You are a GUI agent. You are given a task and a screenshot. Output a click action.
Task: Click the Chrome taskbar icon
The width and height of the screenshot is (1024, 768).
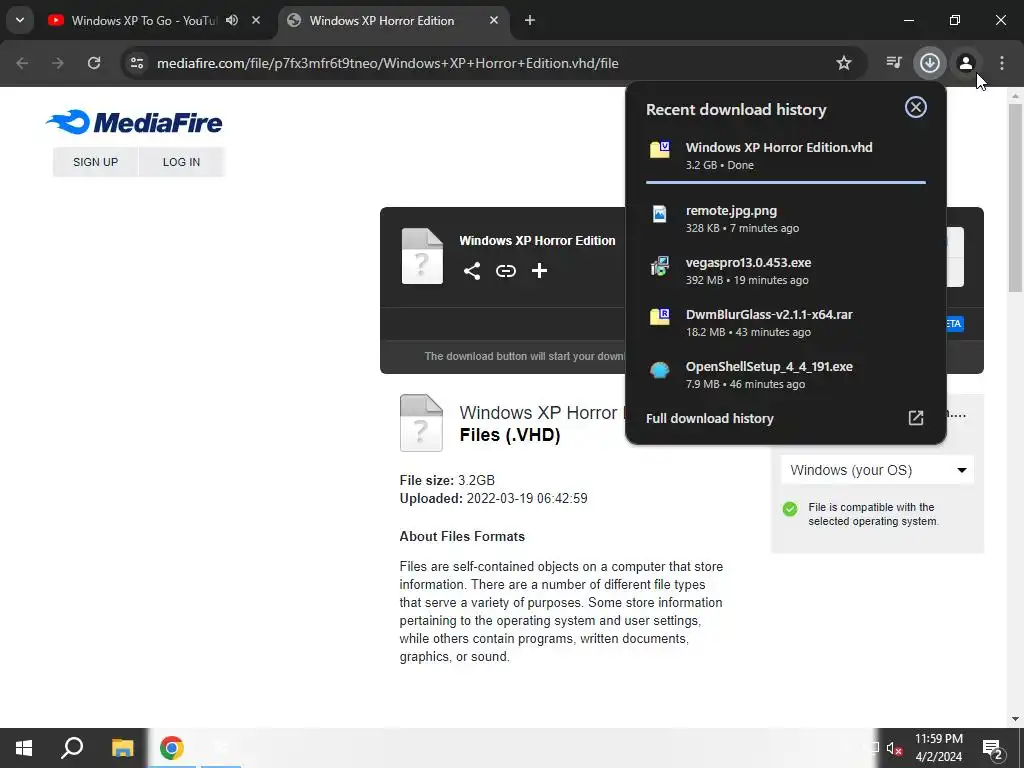tap(172, 748)
